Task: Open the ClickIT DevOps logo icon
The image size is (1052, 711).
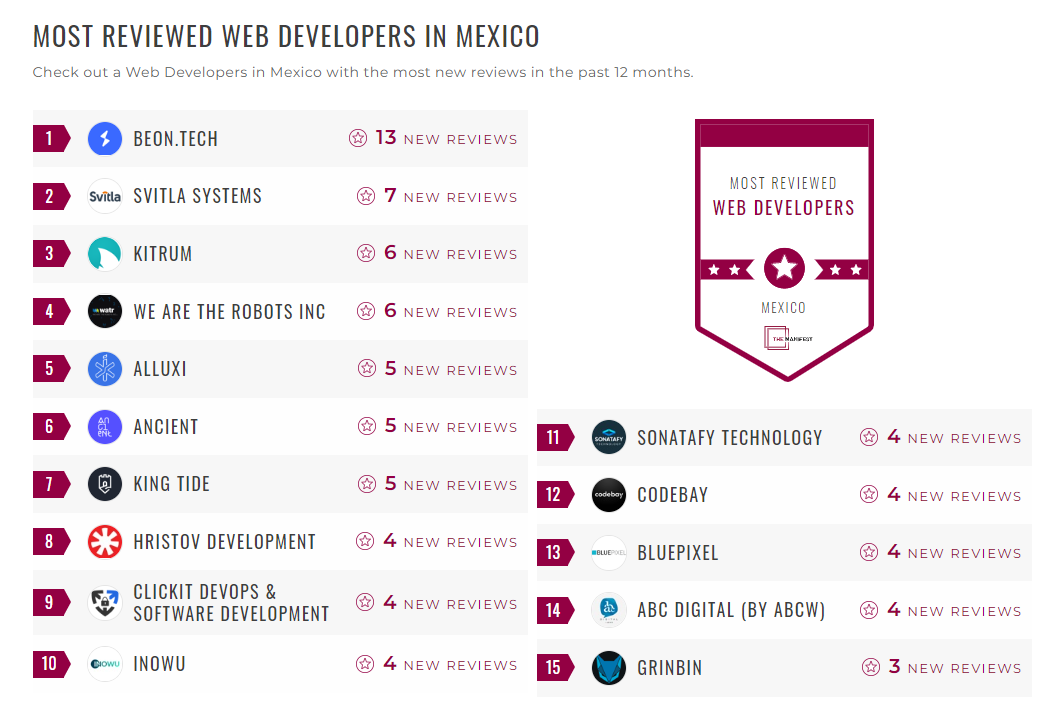Action: pyautogui.click(x=105, y=602)
